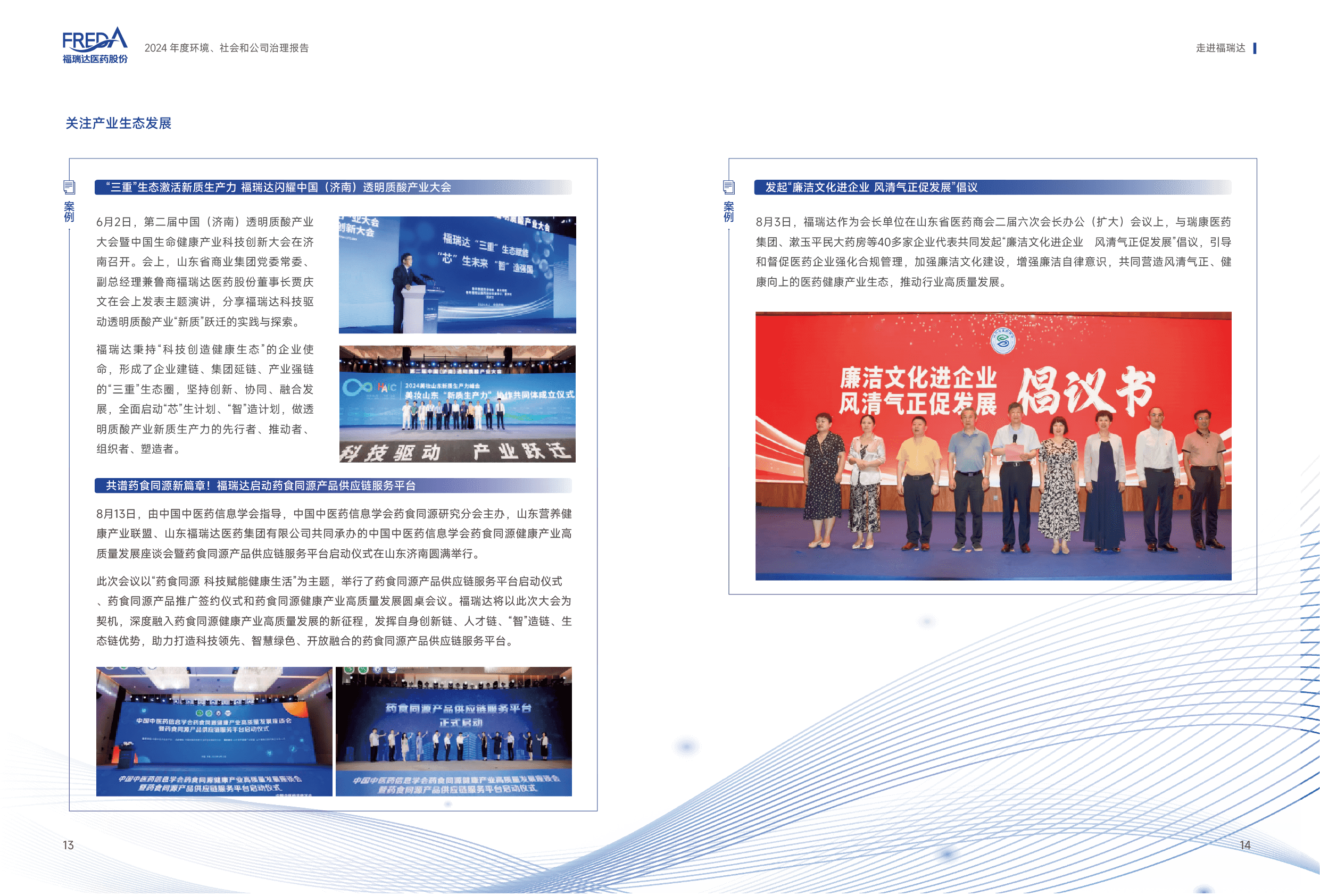The image size is (1320, 896).
Task: Click the 6月2日 透明质酸产业大会 paragraph
Action: (204, 271)
